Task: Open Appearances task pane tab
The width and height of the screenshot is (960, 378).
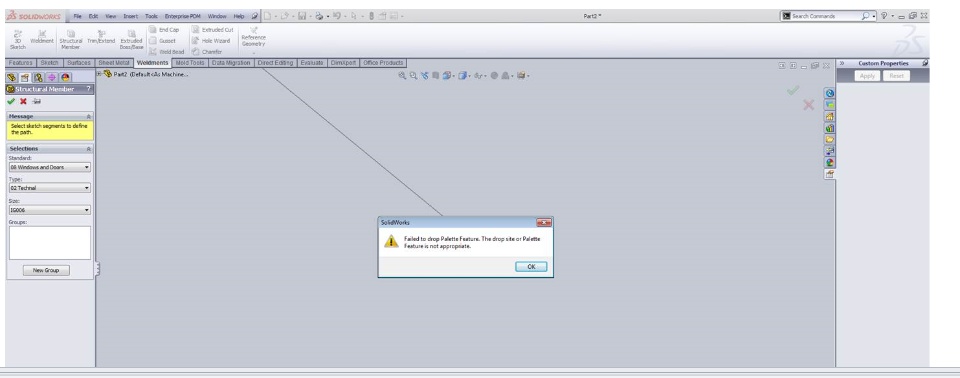Action: click(x=830, y=162)
